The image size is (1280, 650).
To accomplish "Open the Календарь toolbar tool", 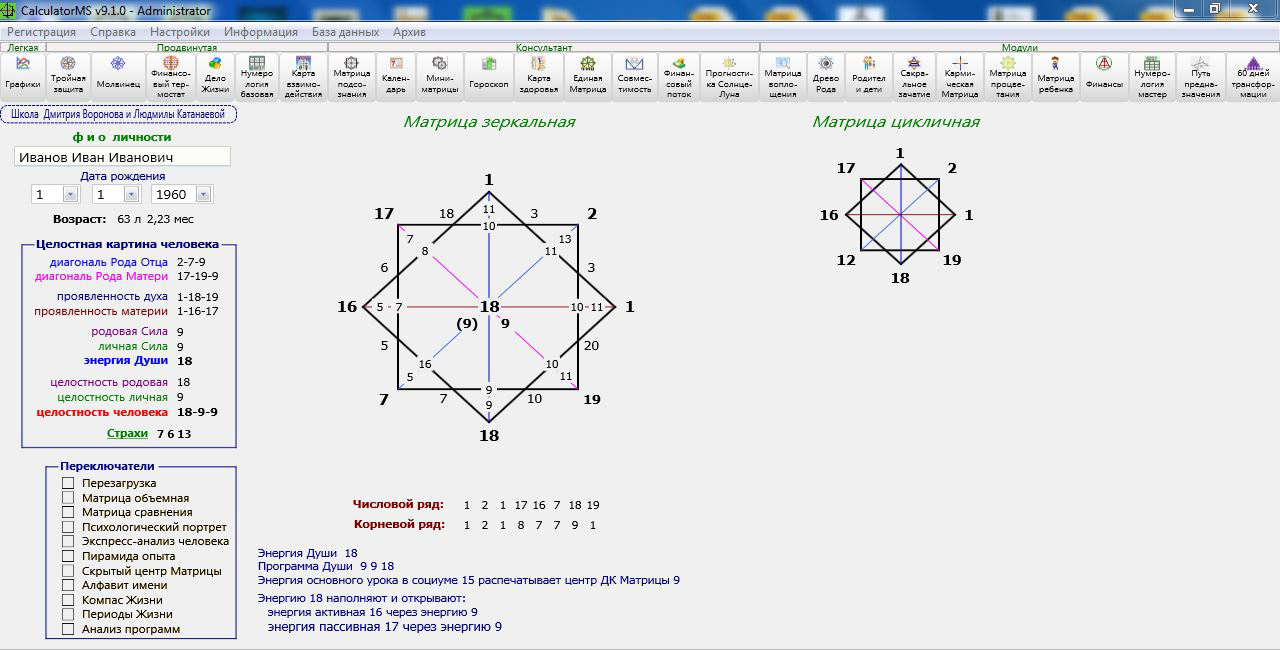I will 396,76.
